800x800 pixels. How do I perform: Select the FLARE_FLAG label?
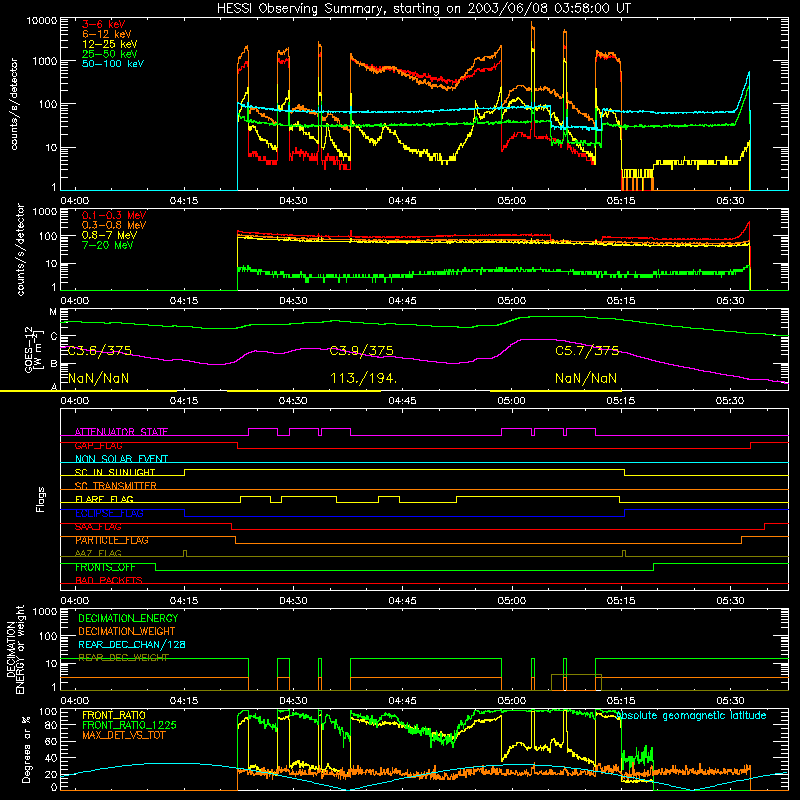point(104,499)
